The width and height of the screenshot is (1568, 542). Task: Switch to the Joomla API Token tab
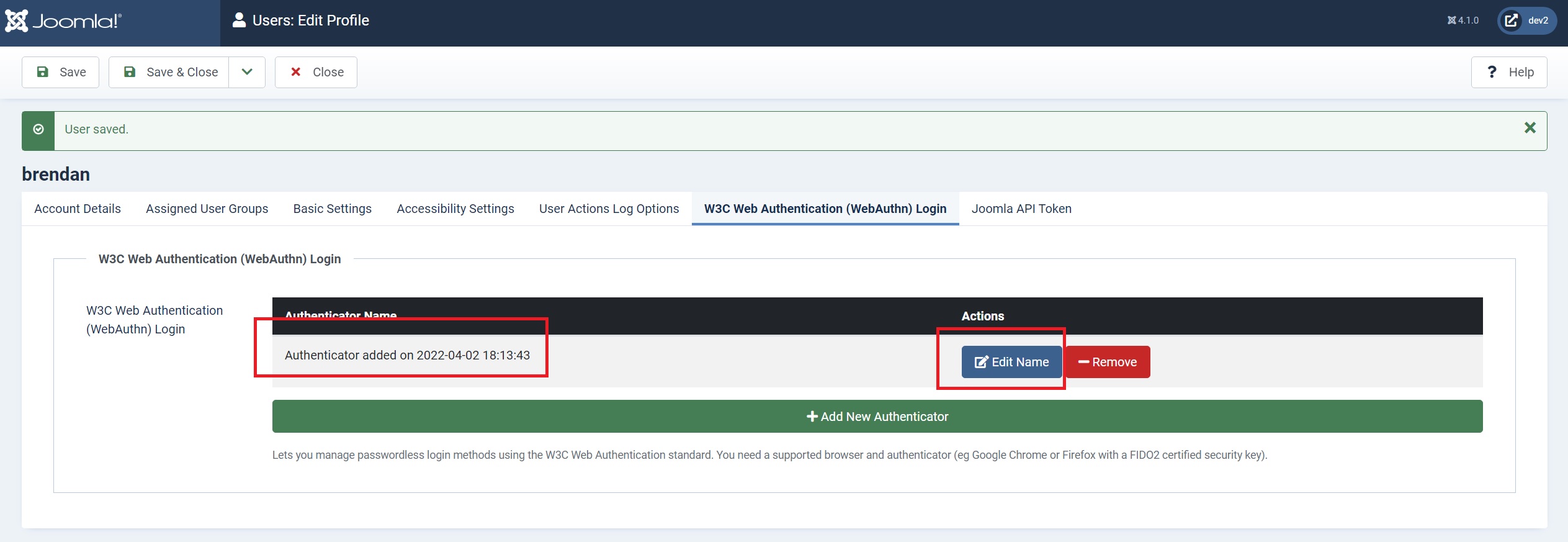click(1022, 209)
